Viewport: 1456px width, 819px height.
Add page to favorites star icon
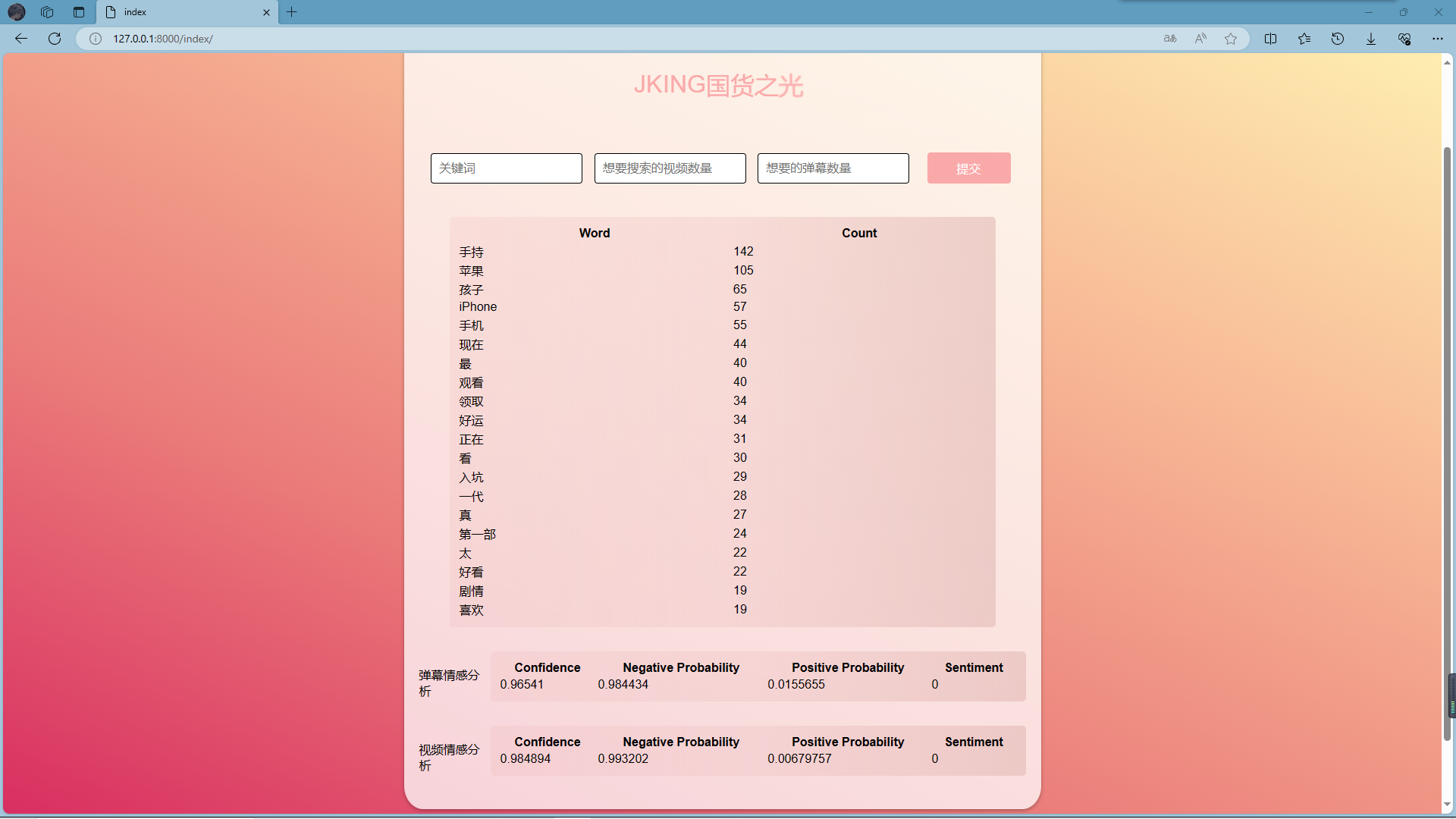click(1231, 39)
